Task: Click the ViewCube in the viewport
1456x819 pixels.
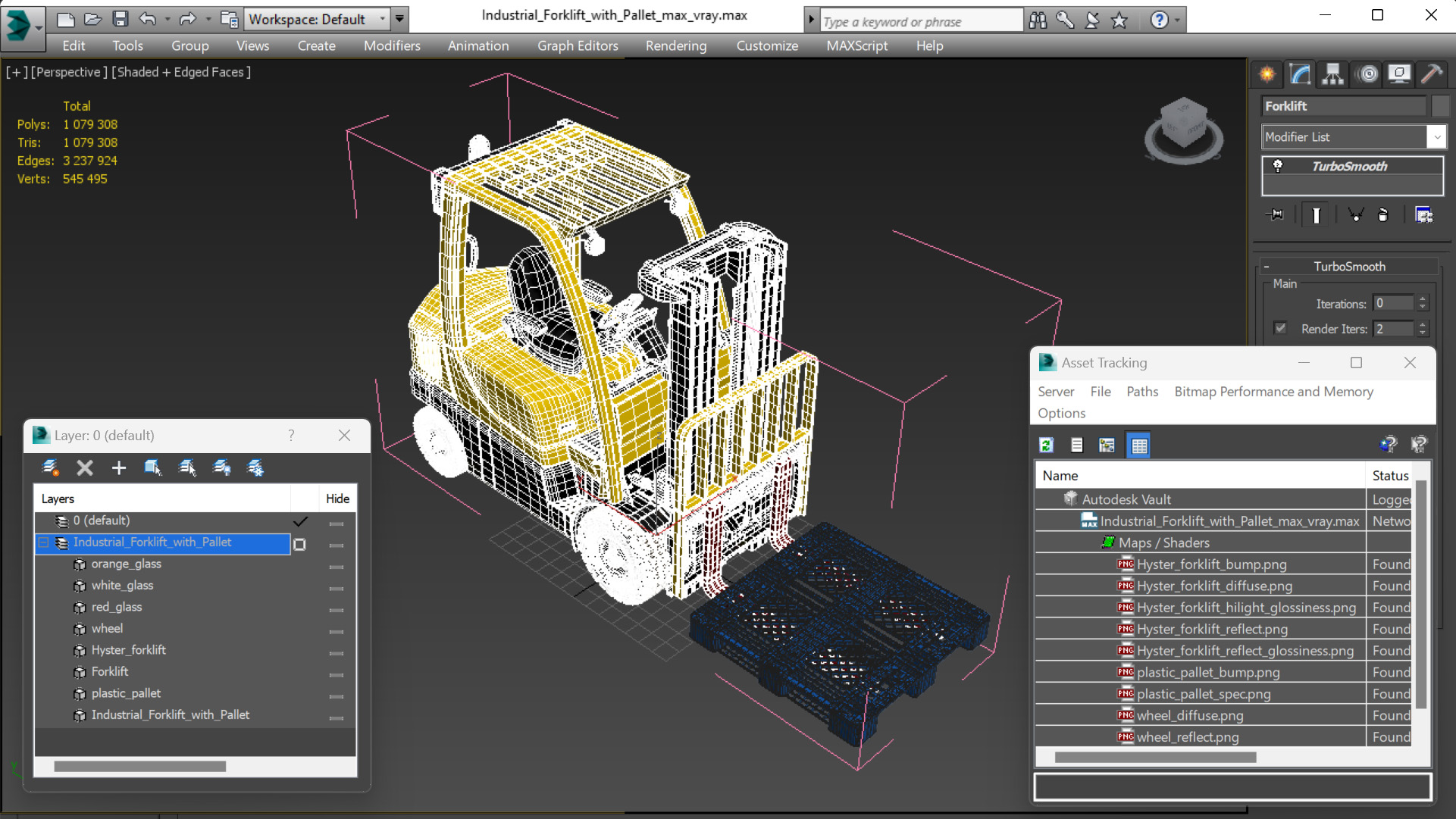Action: tap(1183, 130)
